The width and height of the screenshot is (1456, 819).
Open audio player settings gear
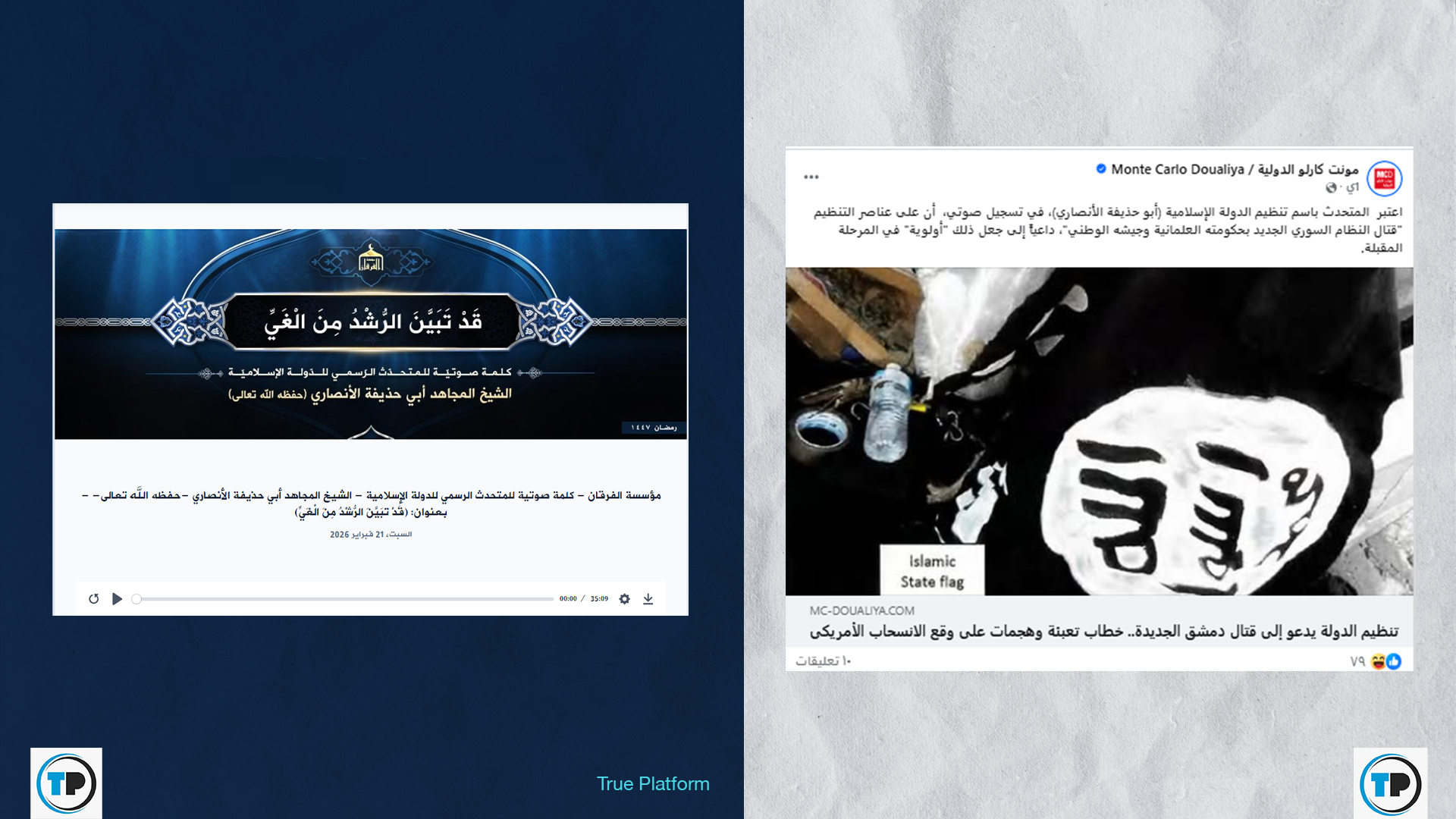click(624, 599)
